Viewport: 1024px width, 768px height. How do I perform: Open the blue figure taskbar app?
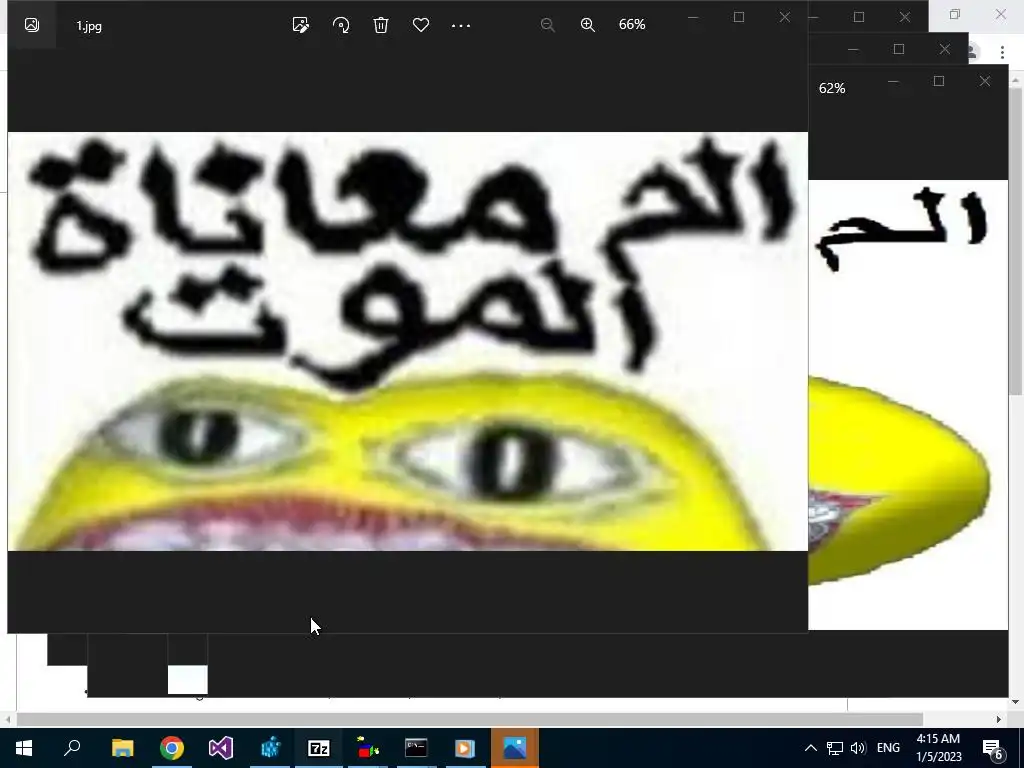[269, 748]
